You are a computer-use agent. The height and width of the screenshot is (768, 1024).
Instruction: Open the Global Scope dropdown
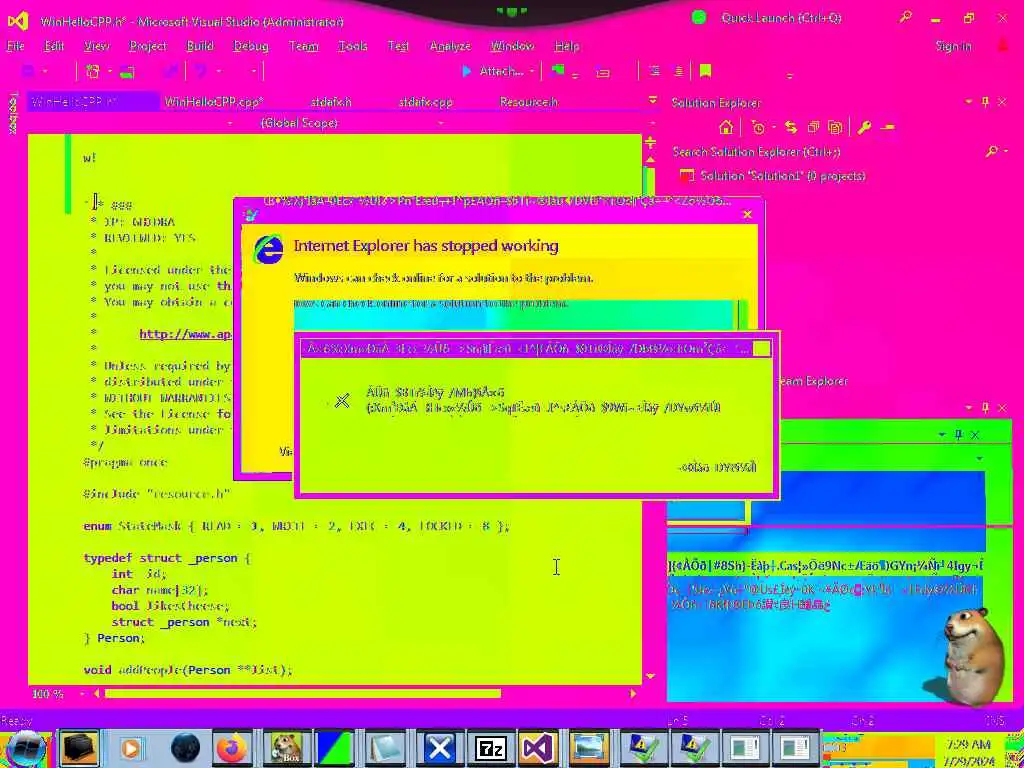point(441,123)
